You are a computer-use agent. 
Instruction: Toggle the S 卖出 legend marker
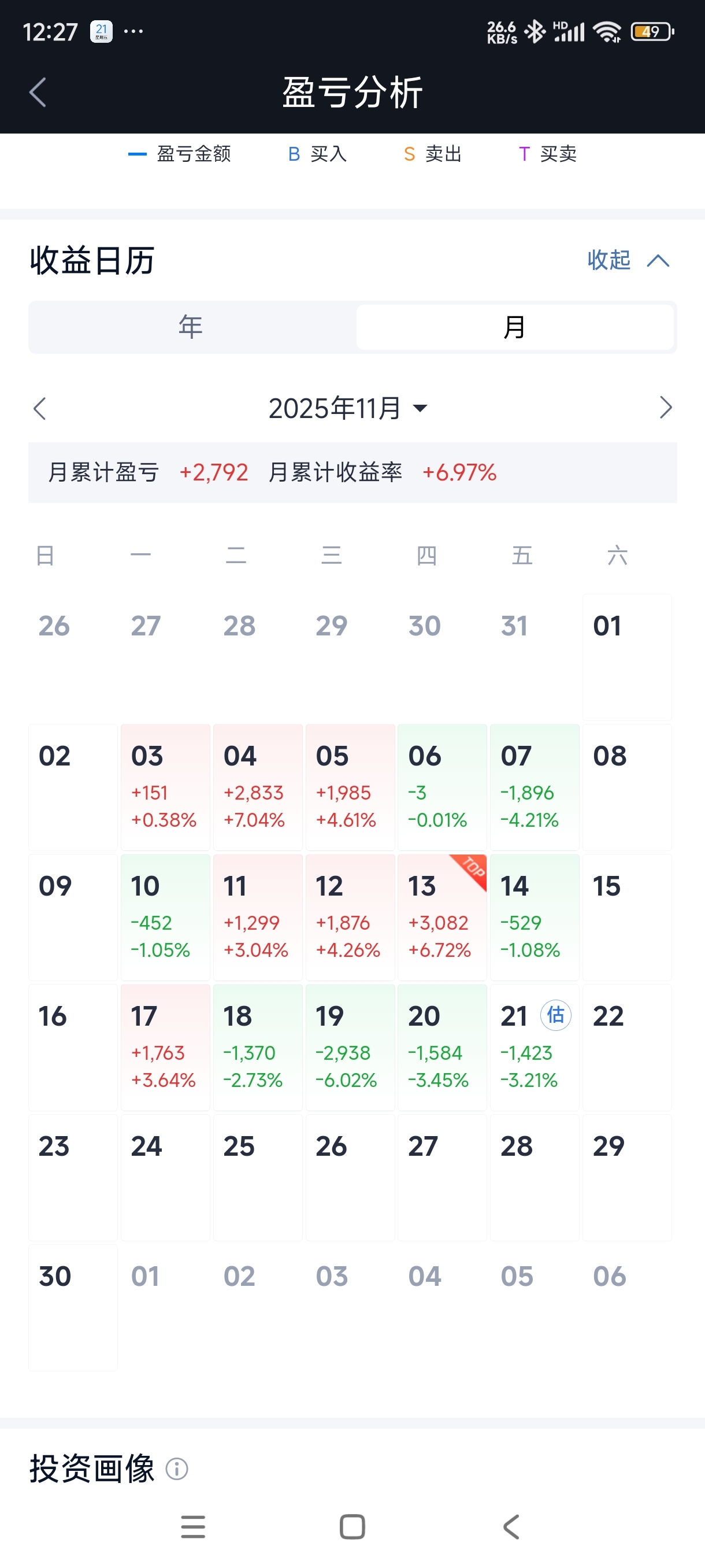coord(432,154)
